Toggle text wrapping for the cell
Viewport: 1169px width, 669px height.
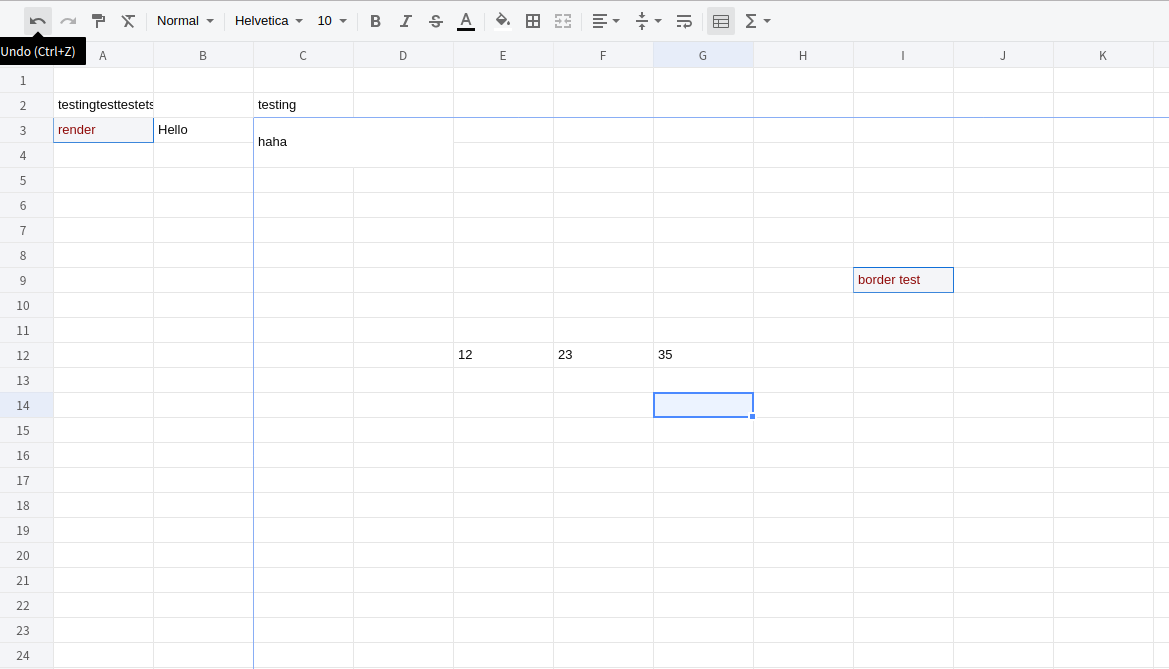[x=683, y=20]
